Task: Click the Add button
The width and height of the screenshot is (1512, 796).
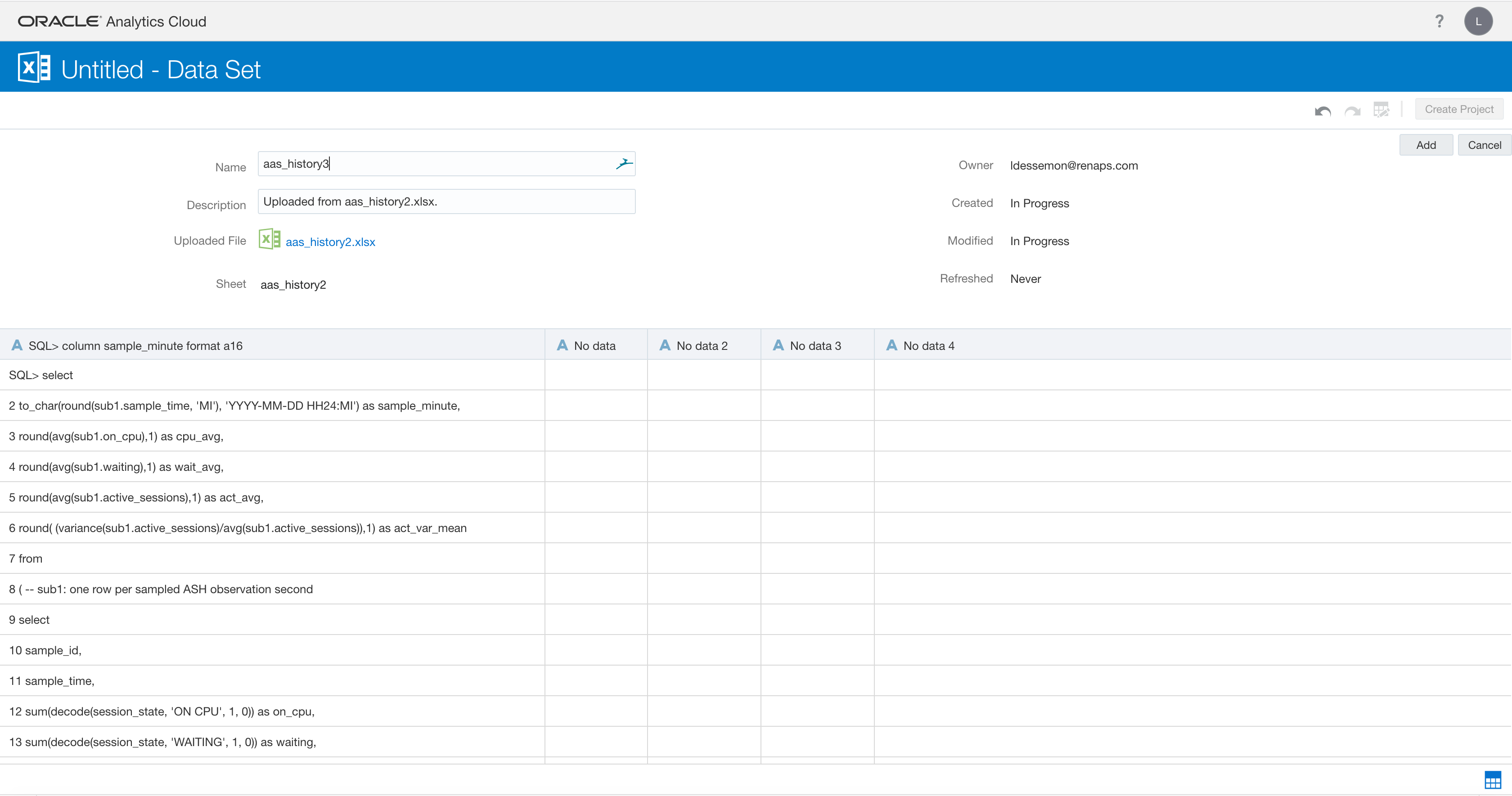Action: [1426, 145]
